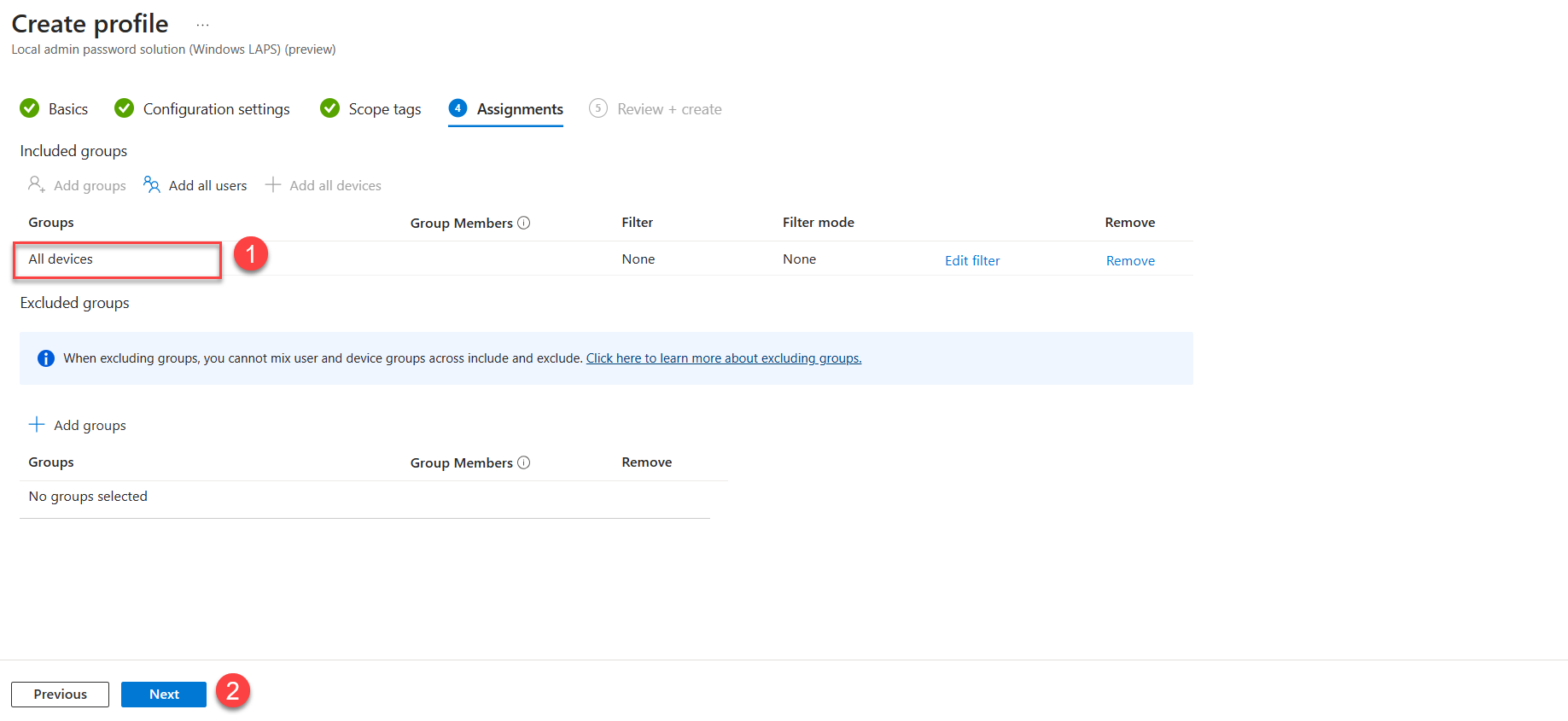Open the ellipsis menu beside Create profile
Image resolution: width=1568 pixels, height=721 pixels.
coord(202,25)
